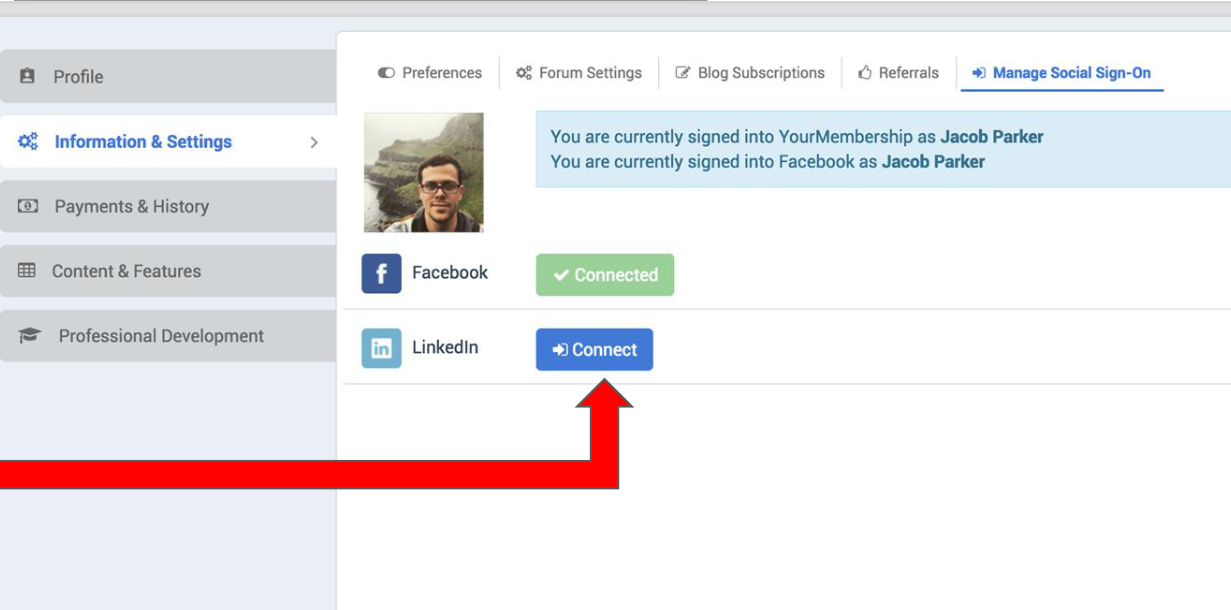Click the graduation cap icon
1231x610 pixels.
(30, 336)
